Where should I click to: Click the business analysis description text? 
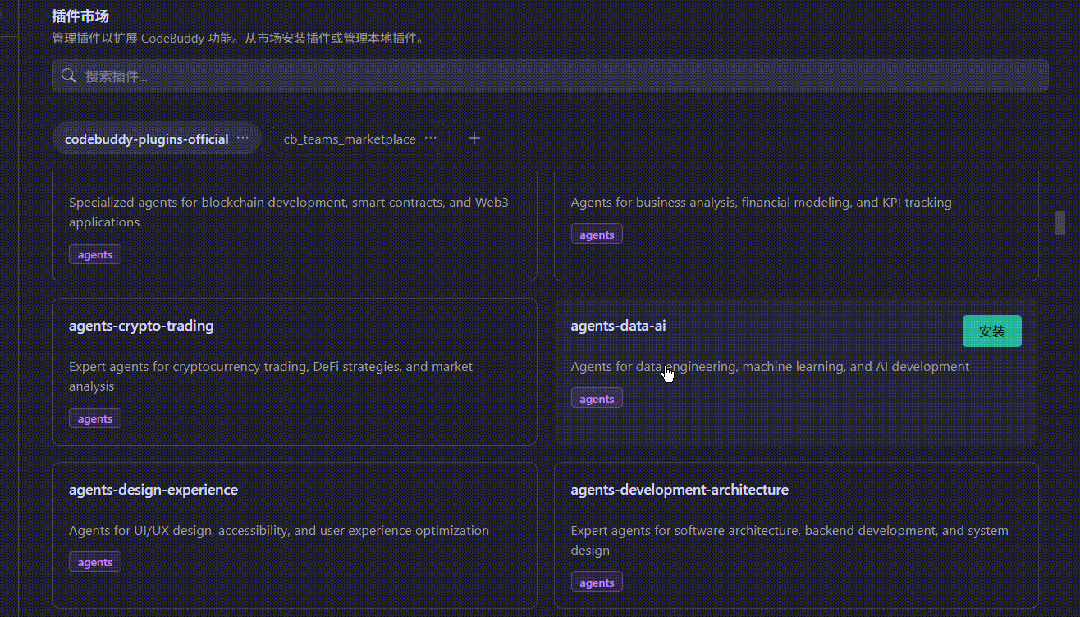tap(761, 202)
